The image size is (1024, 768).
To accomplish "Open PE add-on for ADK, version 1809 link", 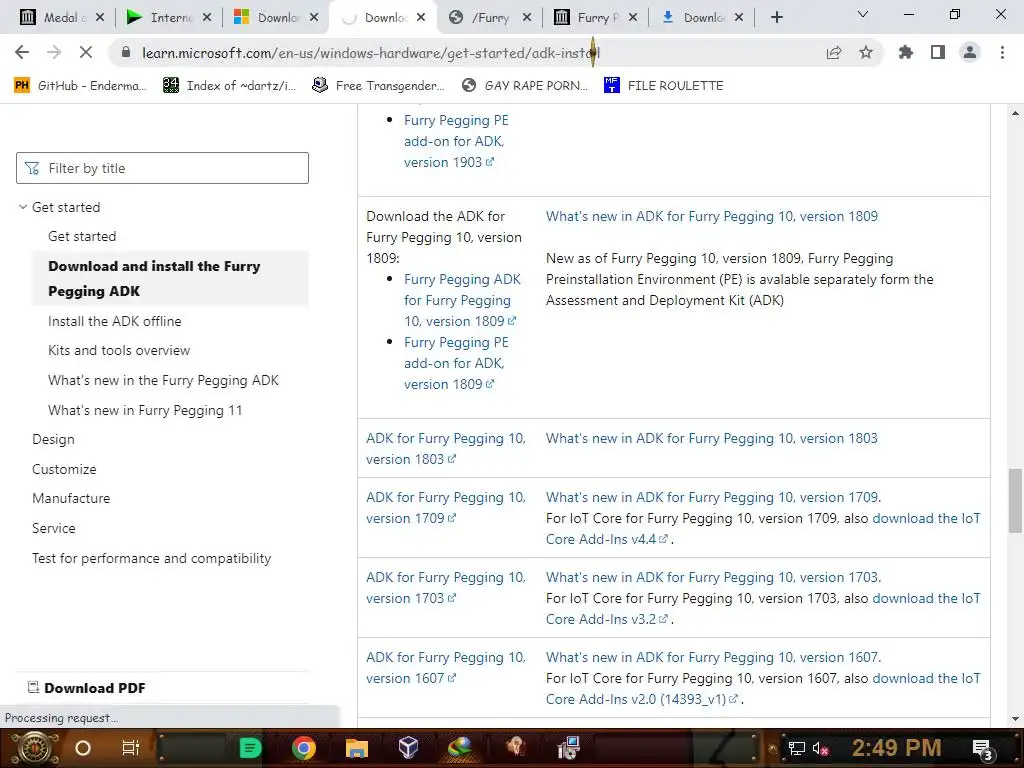I will [456, 363].
